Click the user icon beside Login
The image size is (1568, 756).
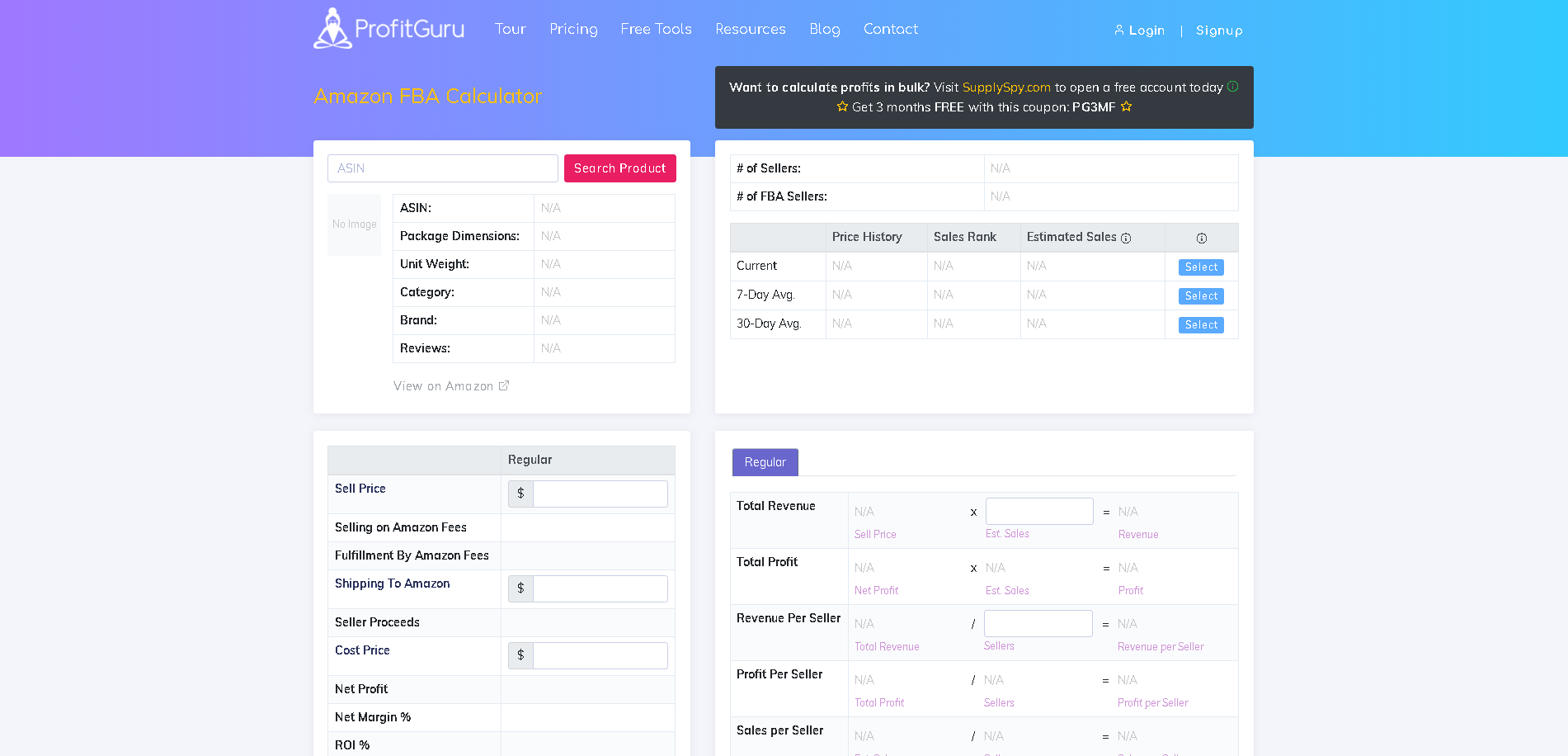click(1119, 30)
